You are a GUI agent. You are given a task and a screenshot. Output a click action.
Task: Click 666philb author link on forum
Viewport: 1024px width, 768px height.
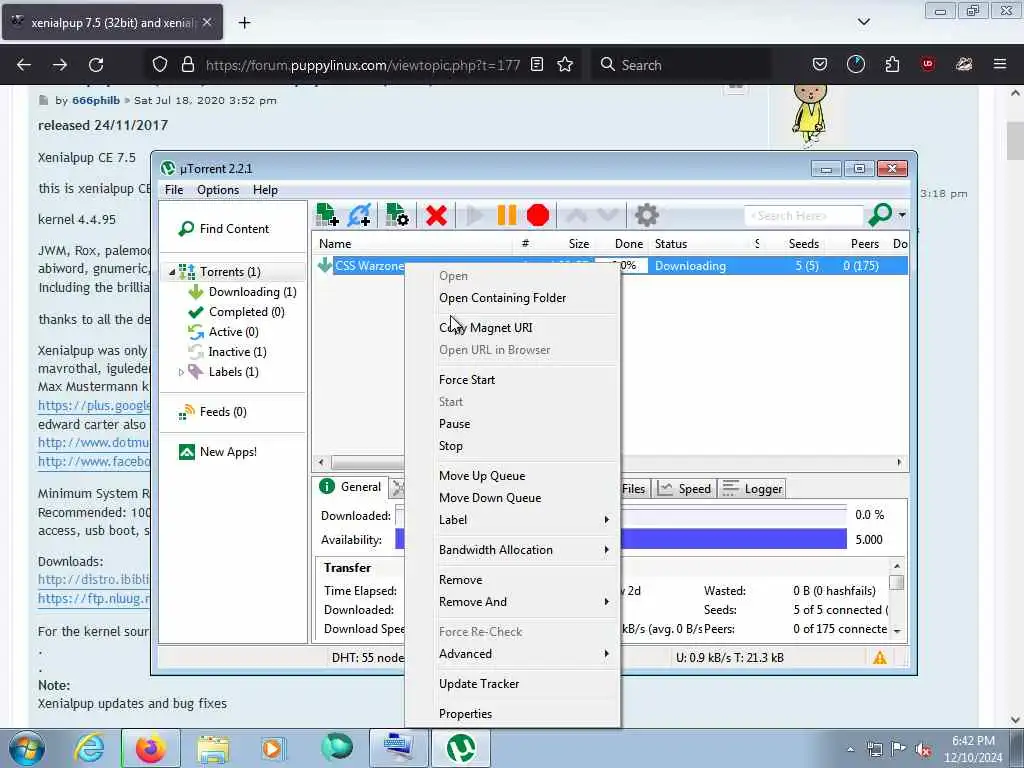96,101
